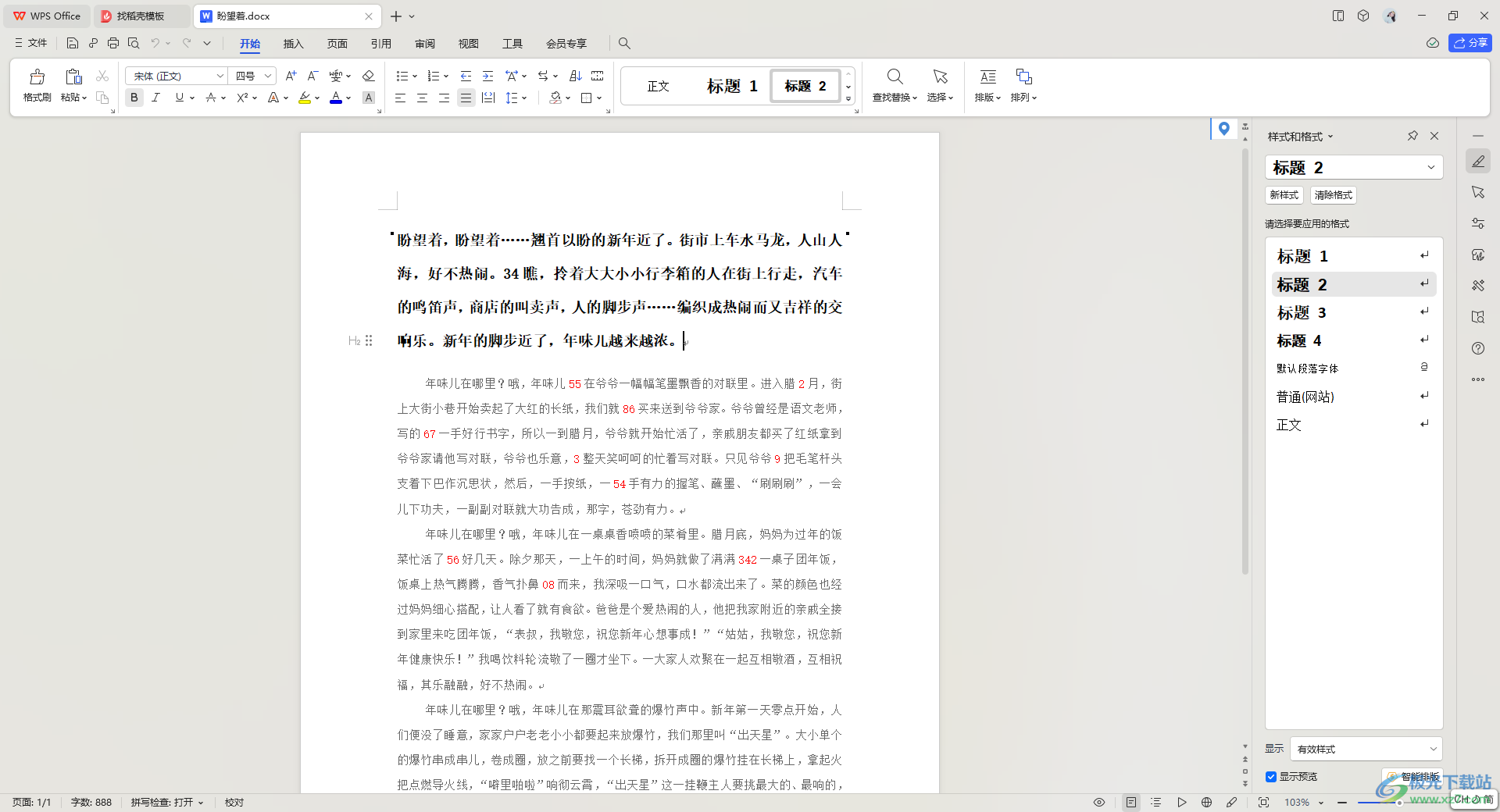
Task: Open the 显示 有效样式 dropdown
Action: pos(1366,749)
